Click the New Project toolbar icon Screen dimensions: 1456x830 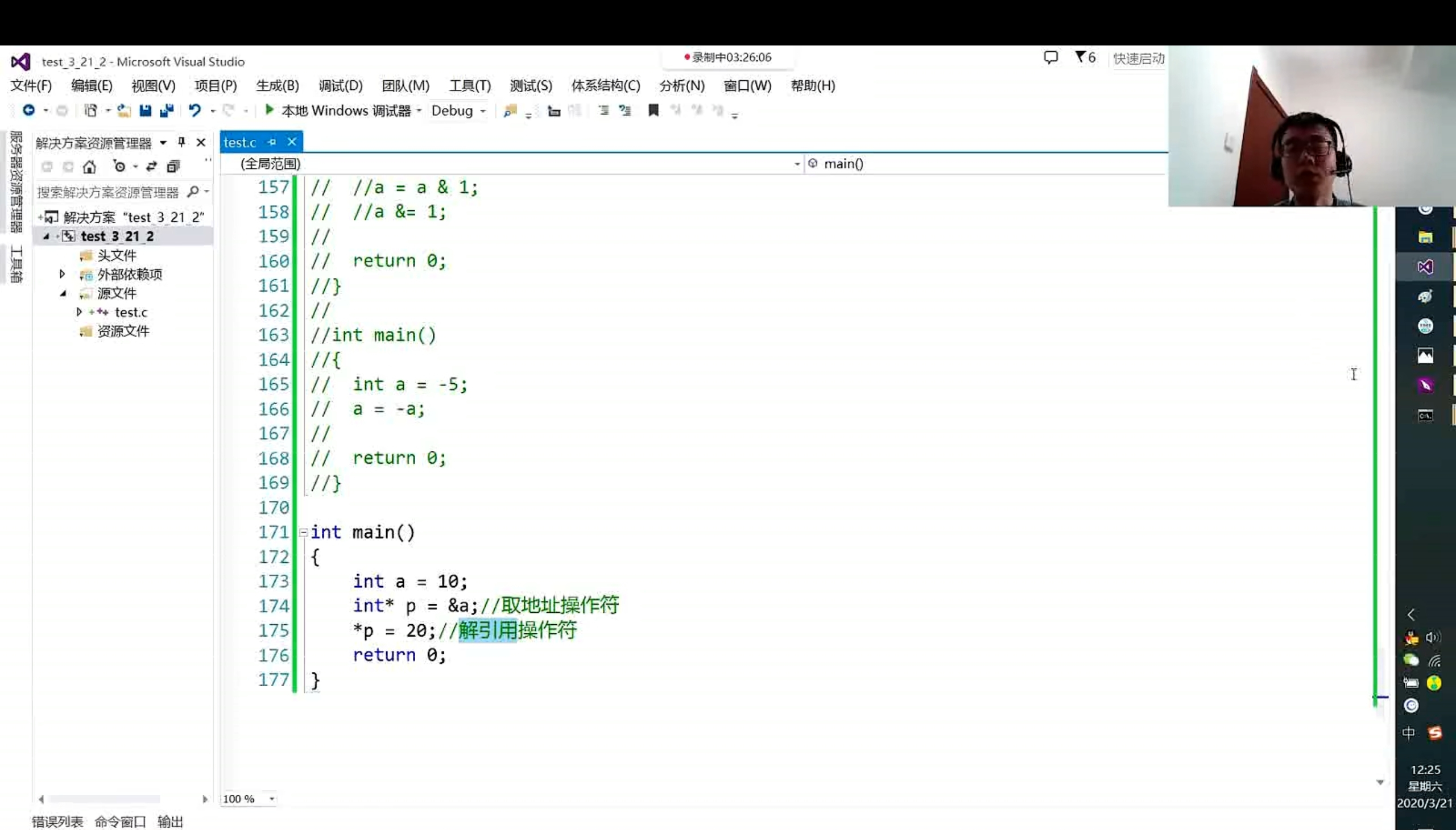tap(90, 110)
